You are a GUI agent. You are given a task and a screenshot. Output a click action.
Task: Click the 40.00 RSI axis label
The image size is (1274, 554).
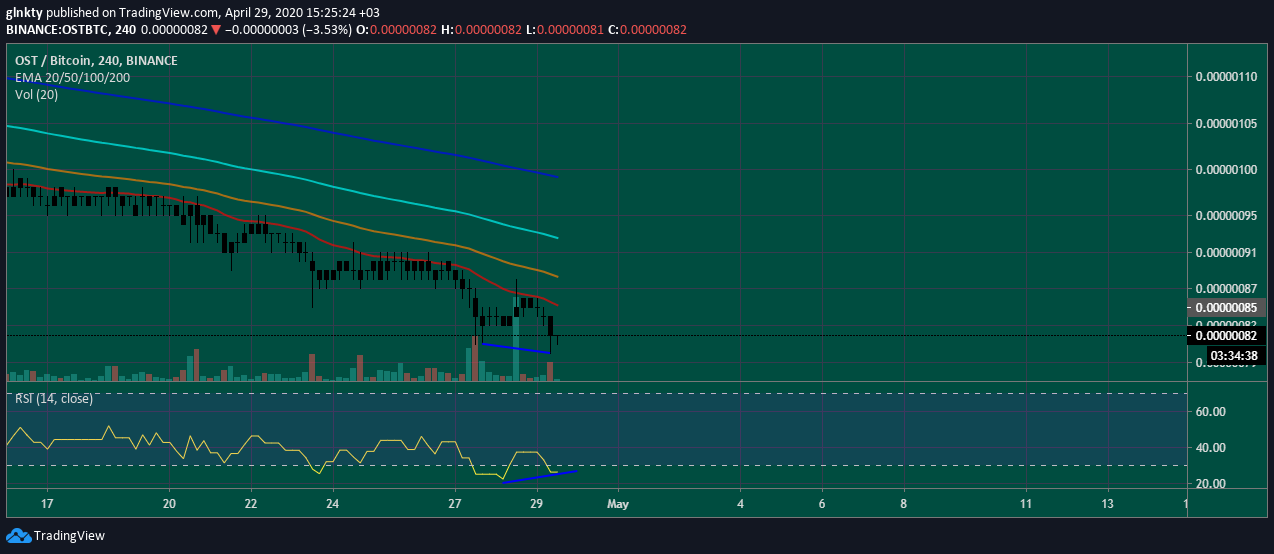[x=1211, y=448]
